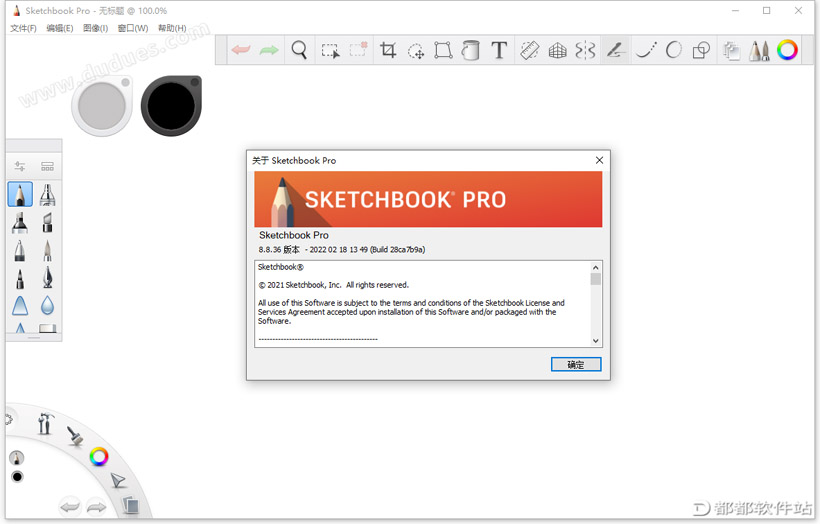Select the Hard Eraser cone brush
Image resolution: width=820 pixels, height=524 pixels.
[x=20, y=305]
